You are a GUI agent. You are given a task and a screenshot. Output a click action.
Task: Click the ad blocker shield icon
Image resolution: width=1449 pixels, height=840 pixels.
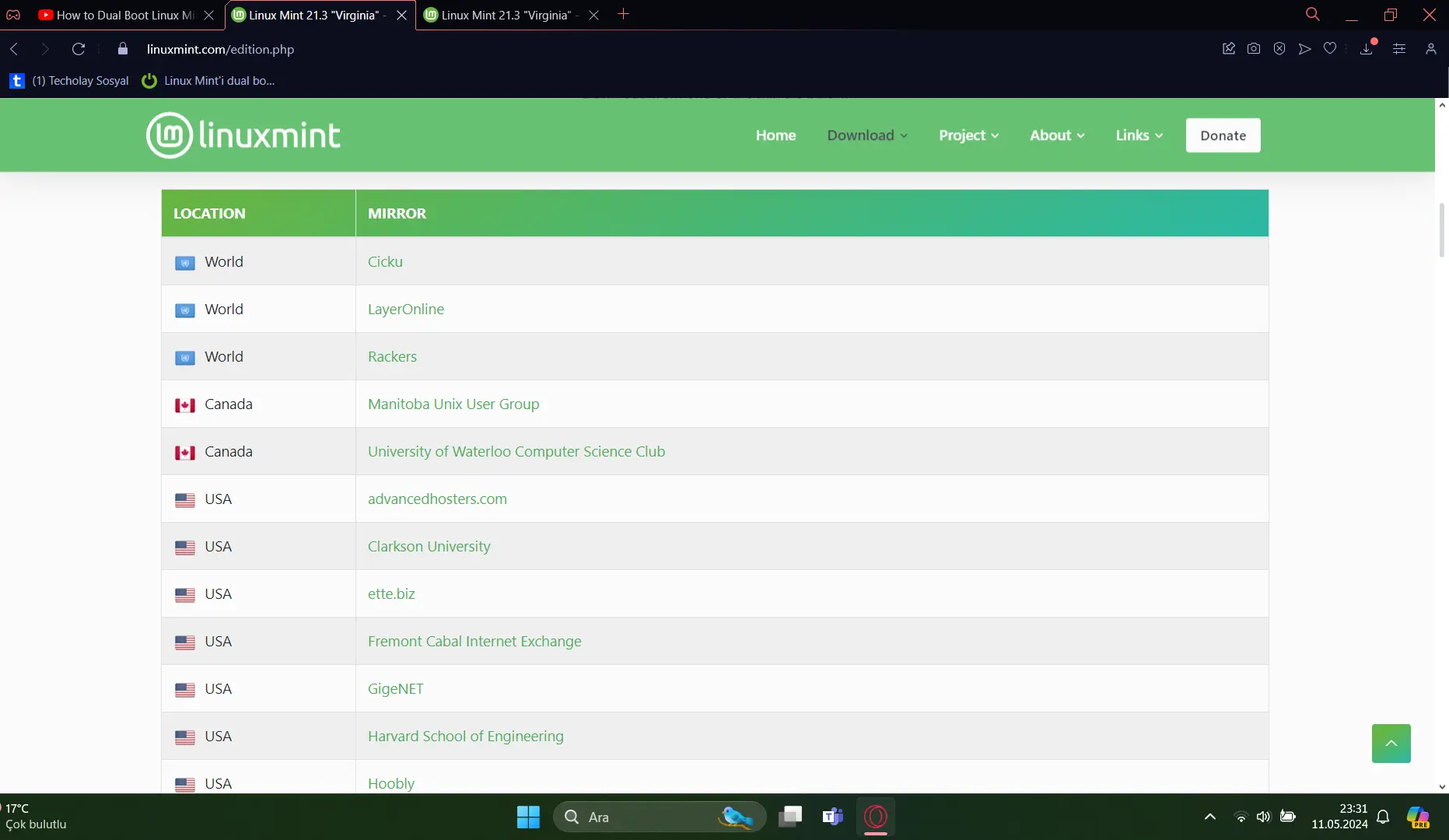(1279, 49)
